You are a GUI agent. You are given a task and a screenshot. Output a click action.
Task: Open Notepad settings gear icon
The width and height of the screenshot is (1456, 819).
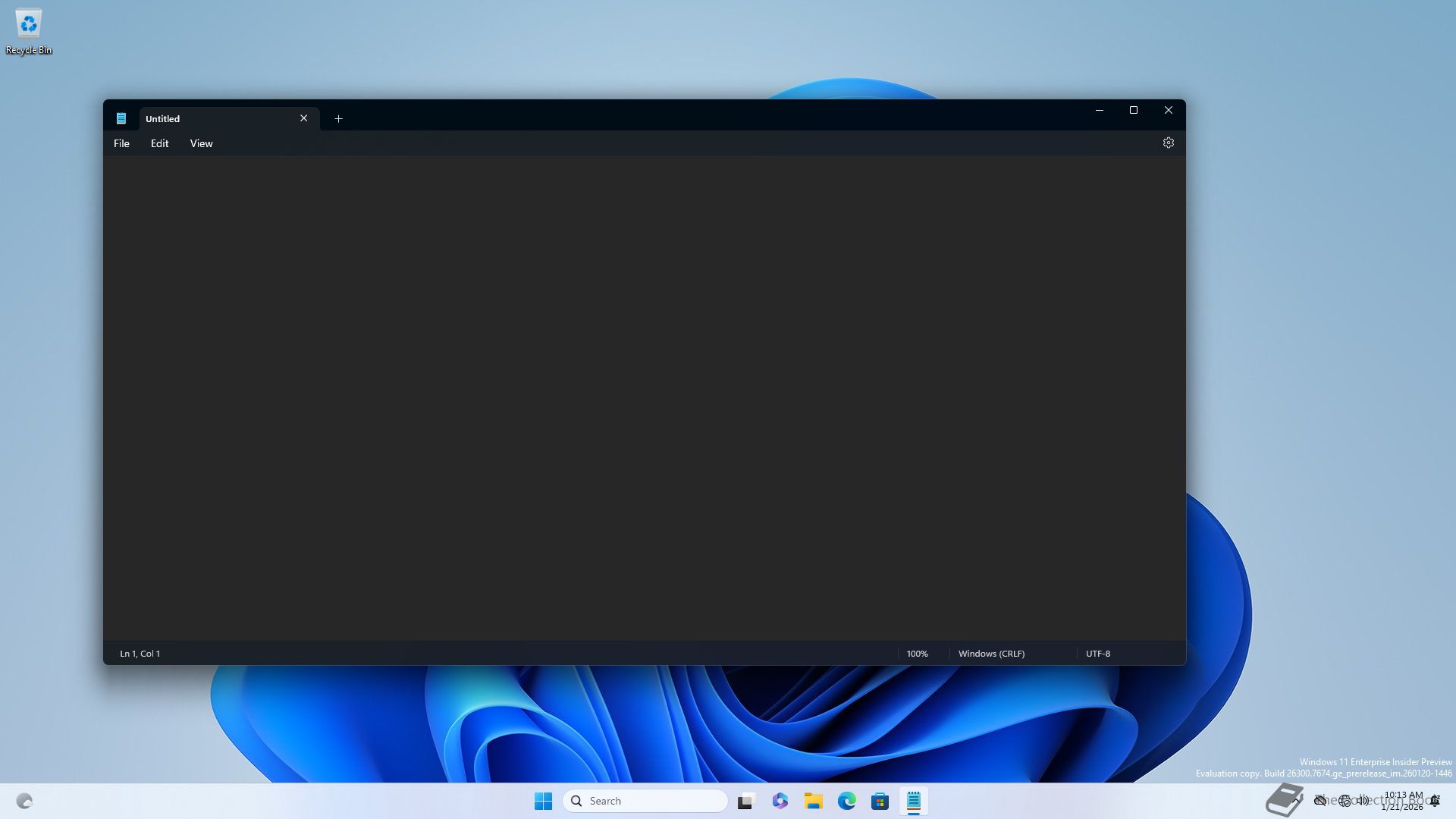(x=1168, y=143)
